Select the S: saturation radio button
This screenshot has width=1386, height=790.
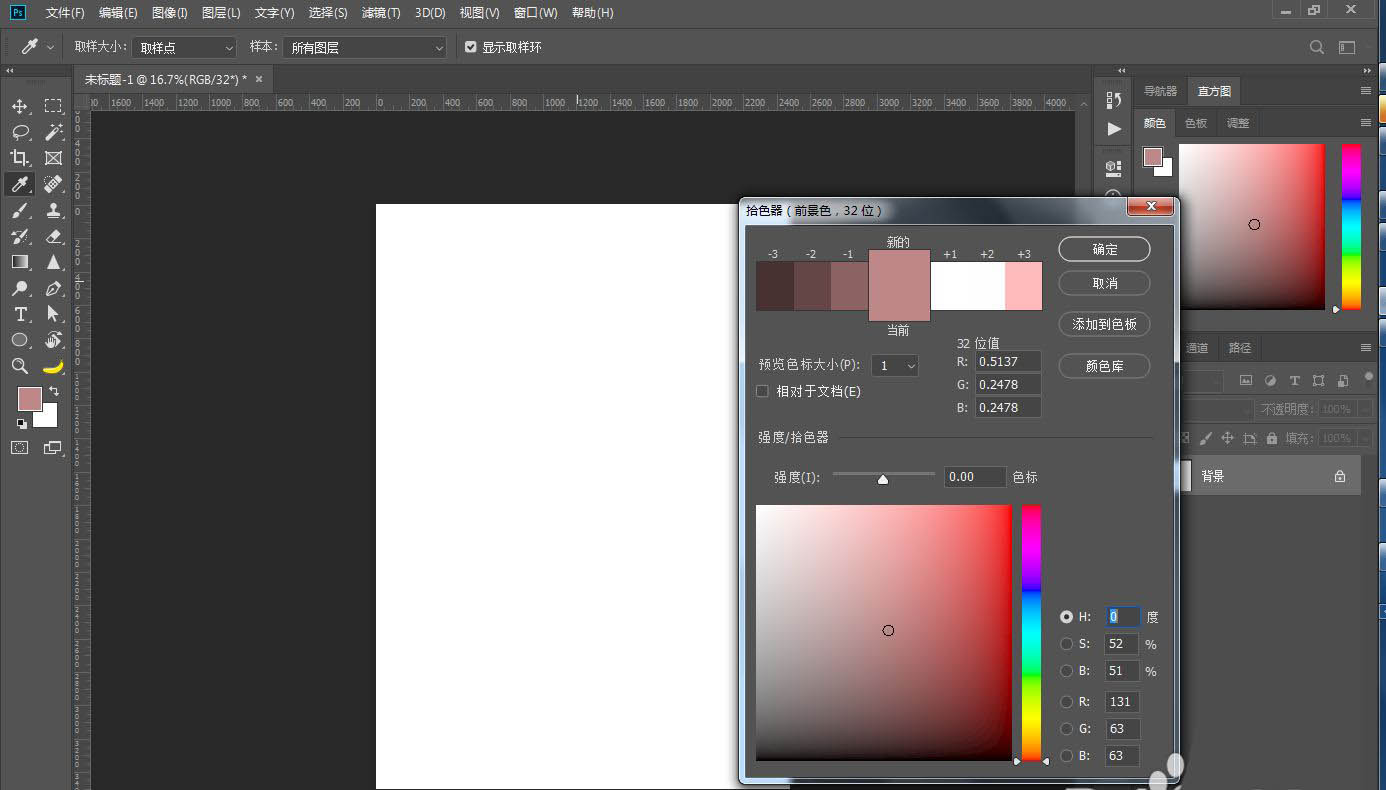click(1067, 644)
